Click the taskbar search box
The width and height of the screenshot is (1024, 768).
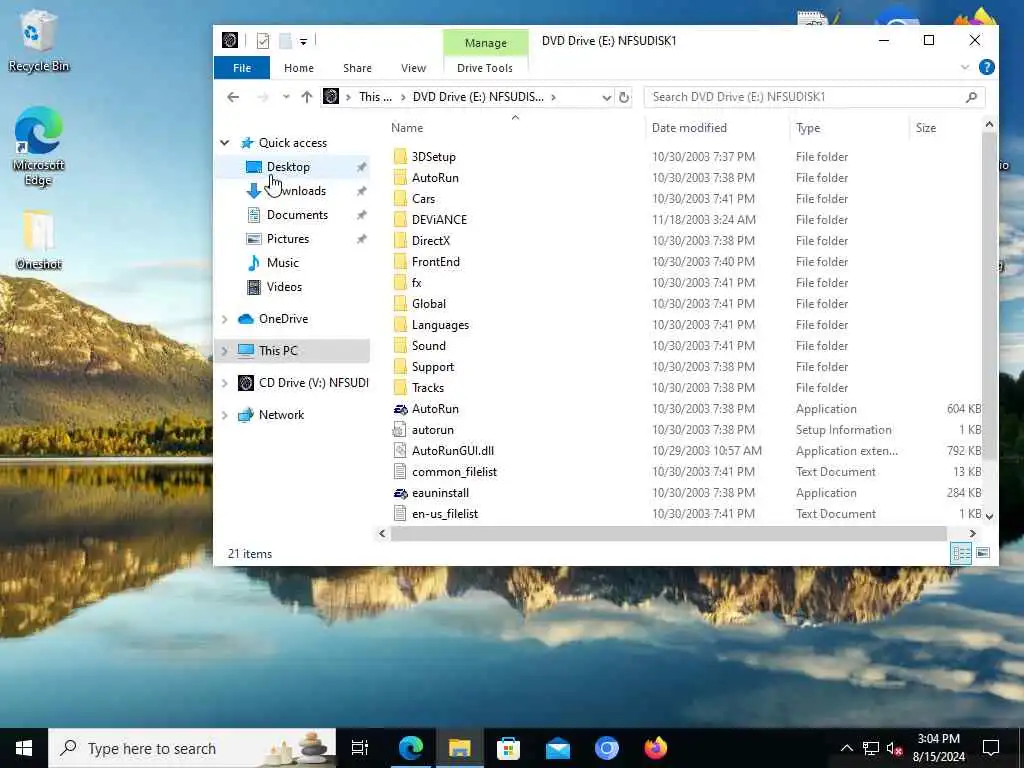tap(192, 748)
